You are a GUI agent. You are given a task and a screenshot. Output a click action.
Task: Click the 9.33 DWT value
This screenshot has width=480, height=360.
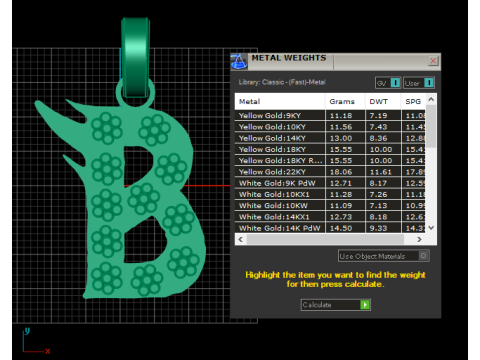point(378,228)
